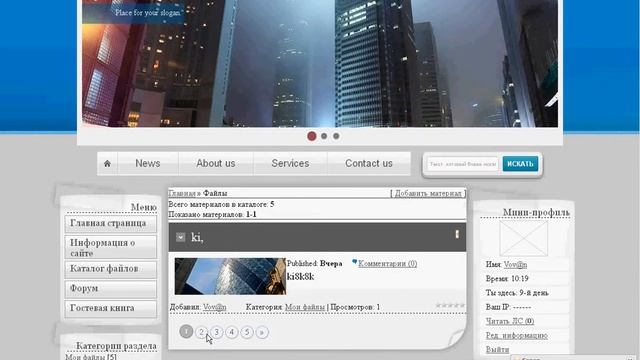640x360 pixels.
Task: Open the home icon in navigation bar
Action: click(107, 164)
